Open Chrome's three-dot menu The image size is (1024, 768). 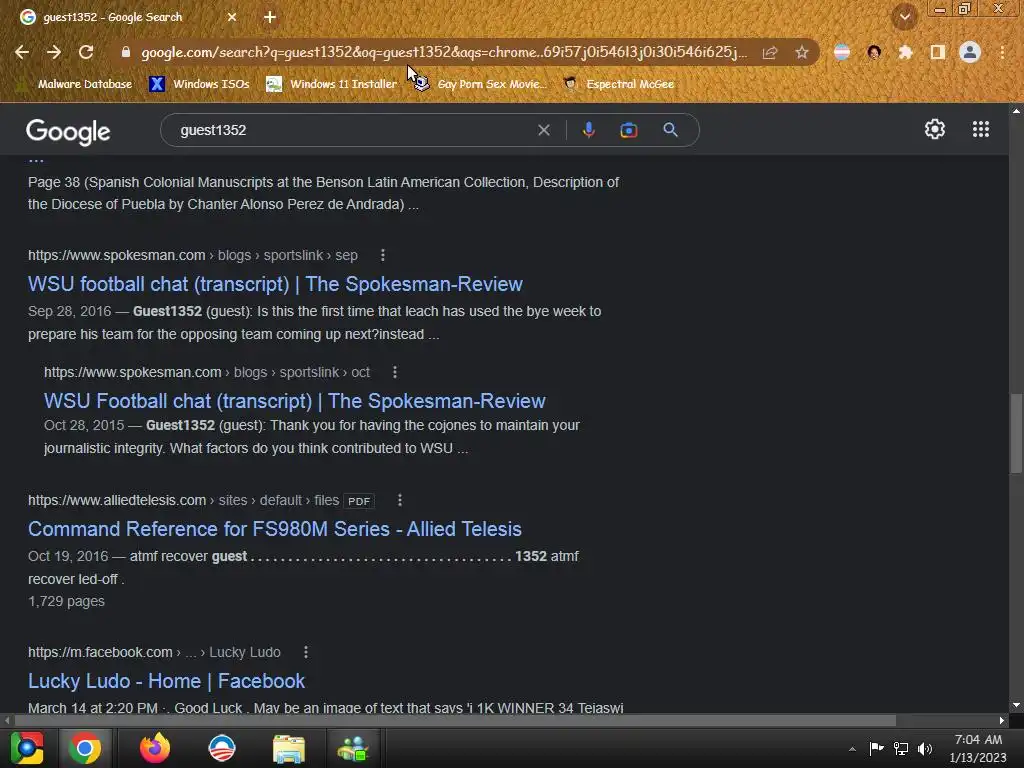click(1002, 52)
